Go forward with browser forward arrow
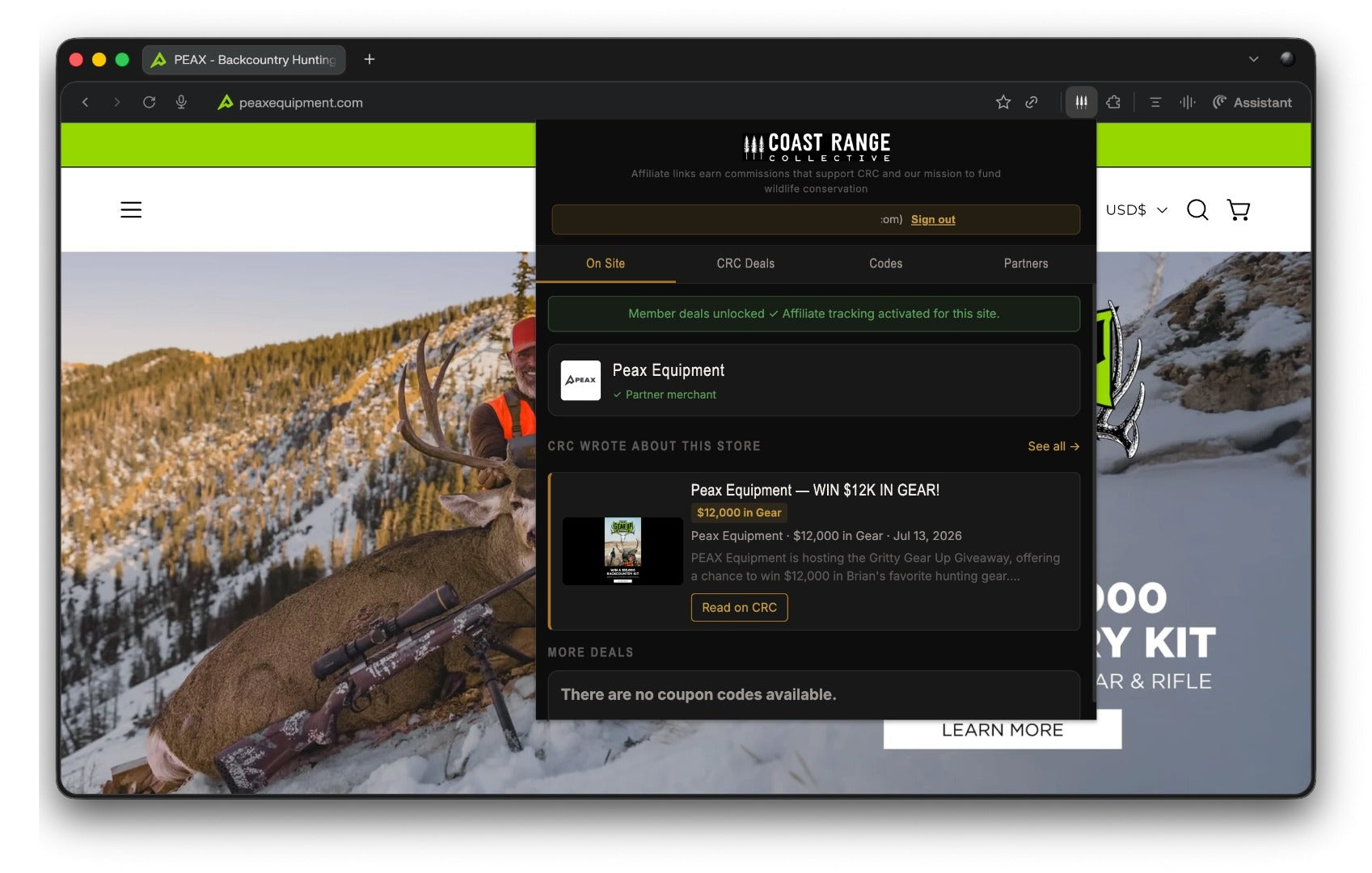This screenshot has width=1372, height=873. tap(117, 103)
